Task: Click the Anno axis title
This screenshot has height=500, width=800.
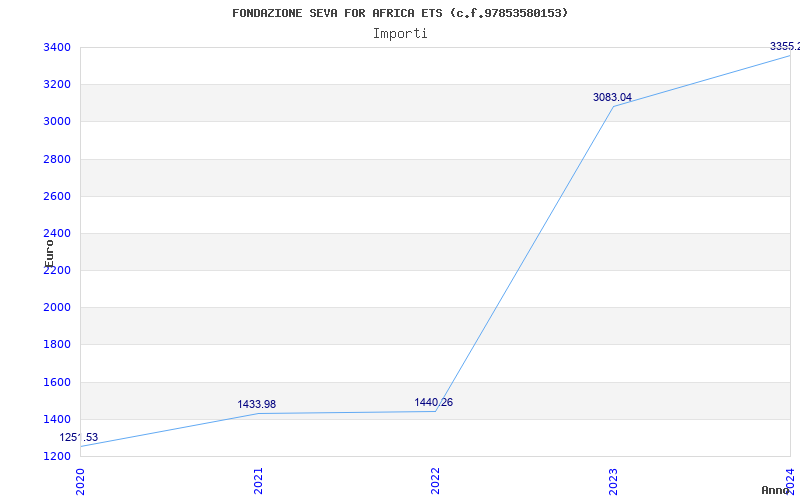Action: click(777, 490)
